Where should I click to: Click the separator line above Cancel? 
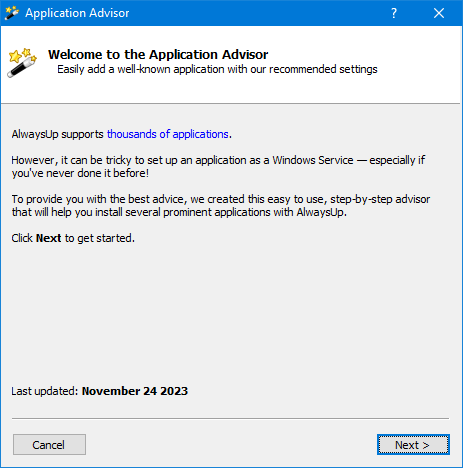tap(230, 418)
